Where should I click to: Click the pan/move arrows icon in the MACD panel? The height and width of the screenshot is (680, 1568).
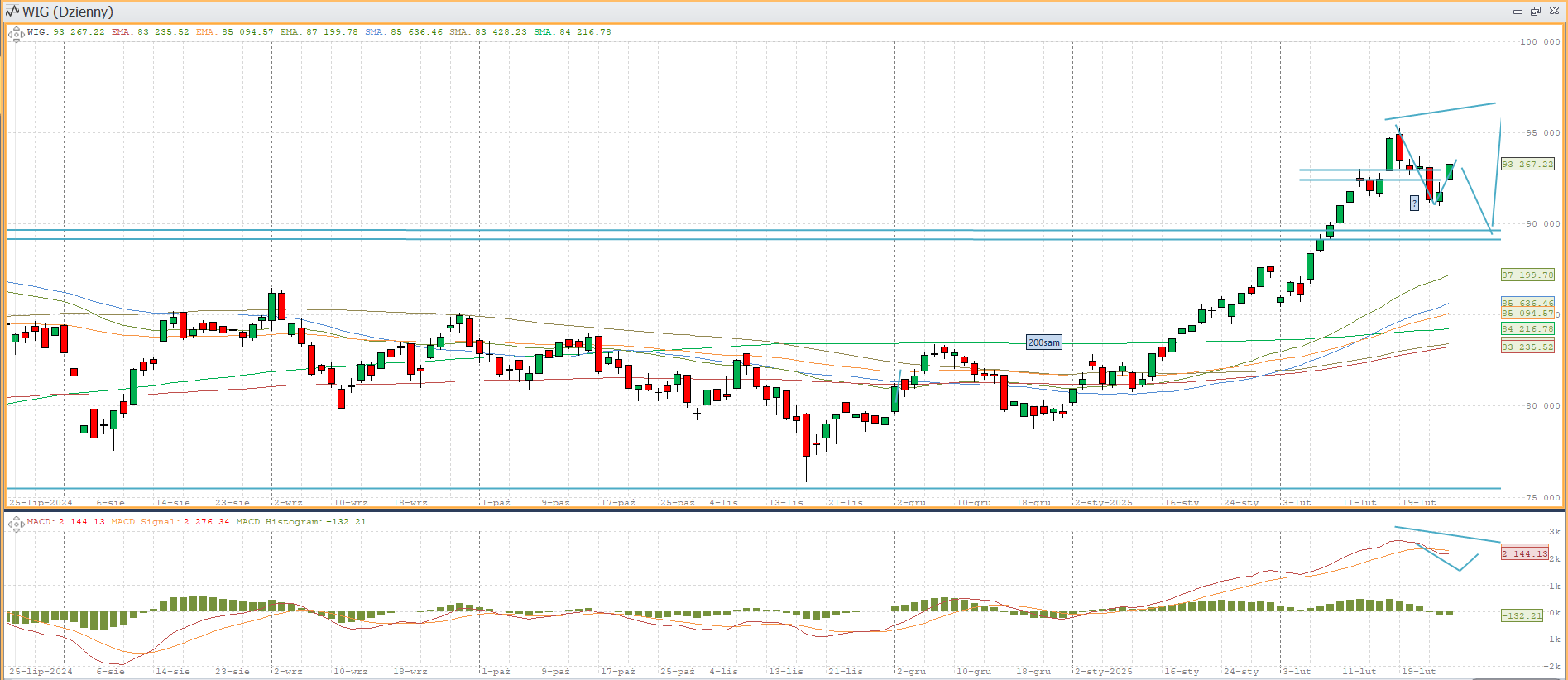[16, 524]
